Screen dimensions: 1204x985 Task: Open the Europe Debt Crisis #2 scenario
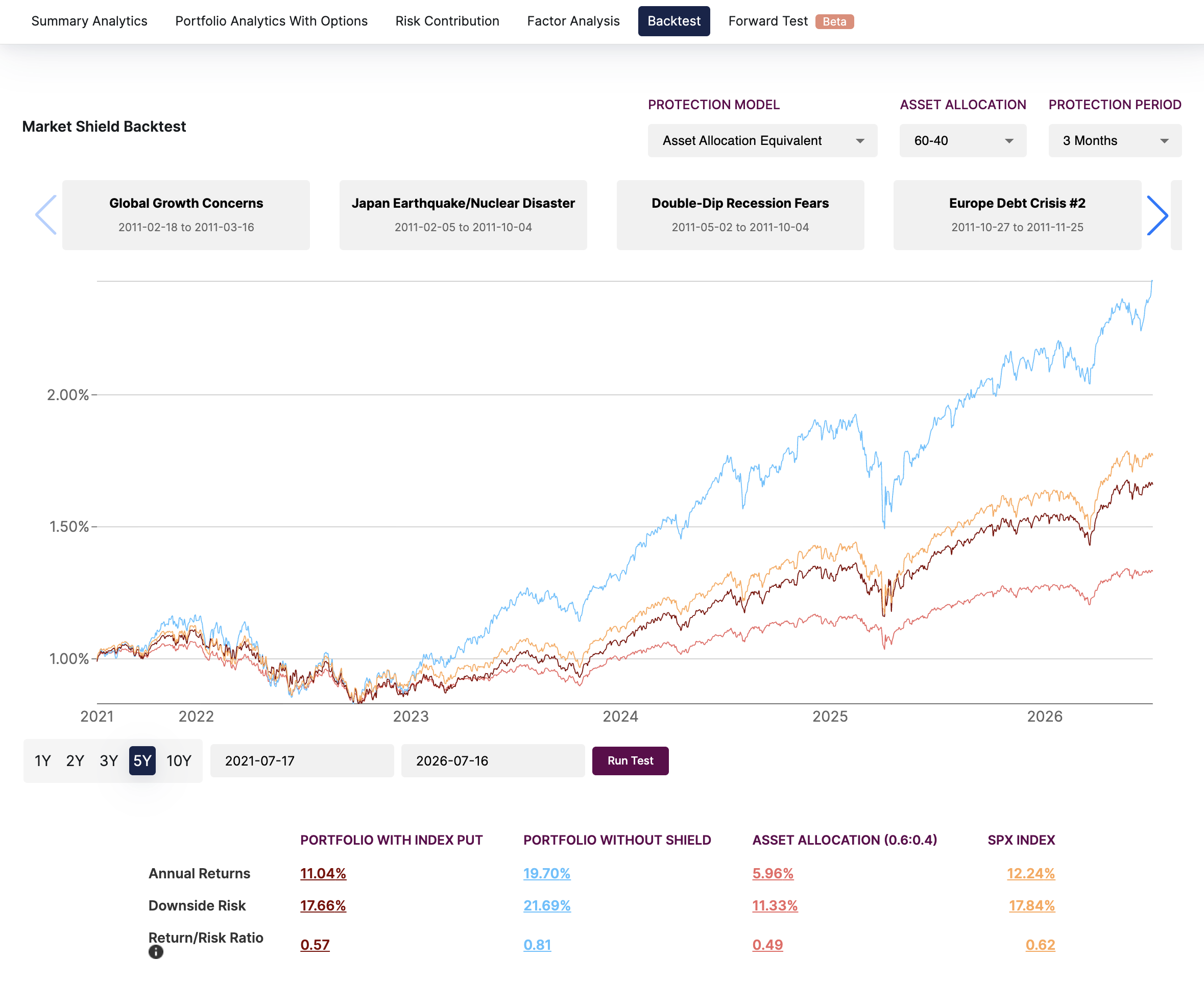(x=1017, y=215)
